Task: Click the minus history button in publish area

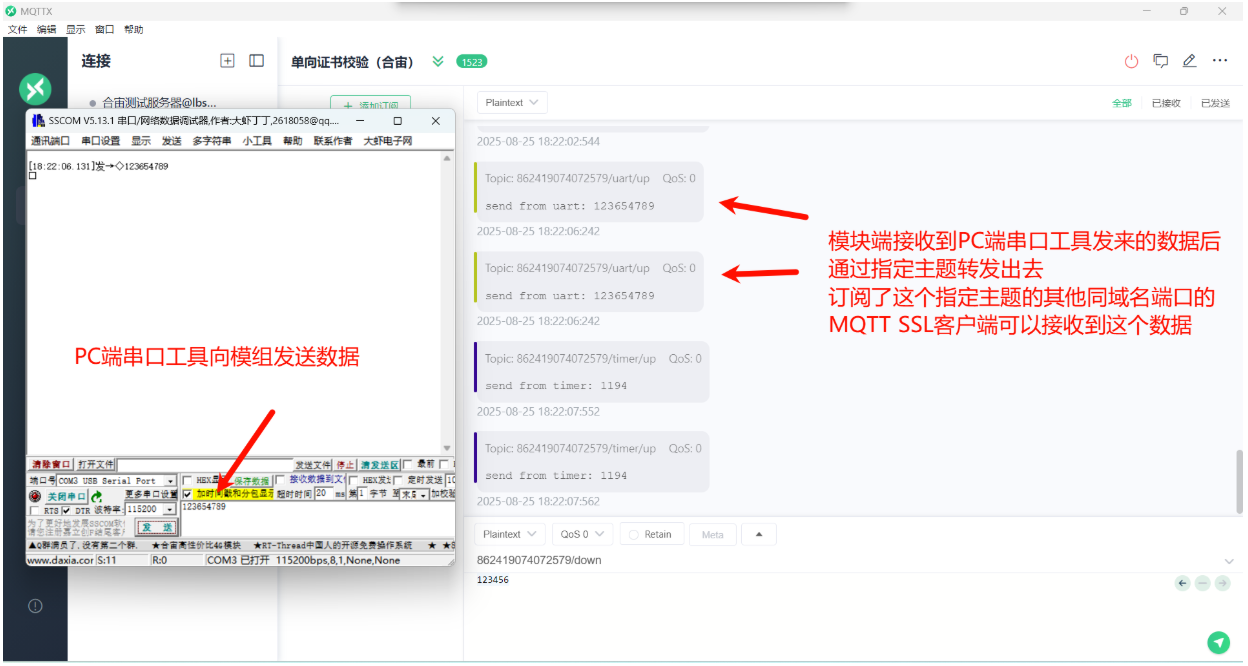Action: [1203, 583]
